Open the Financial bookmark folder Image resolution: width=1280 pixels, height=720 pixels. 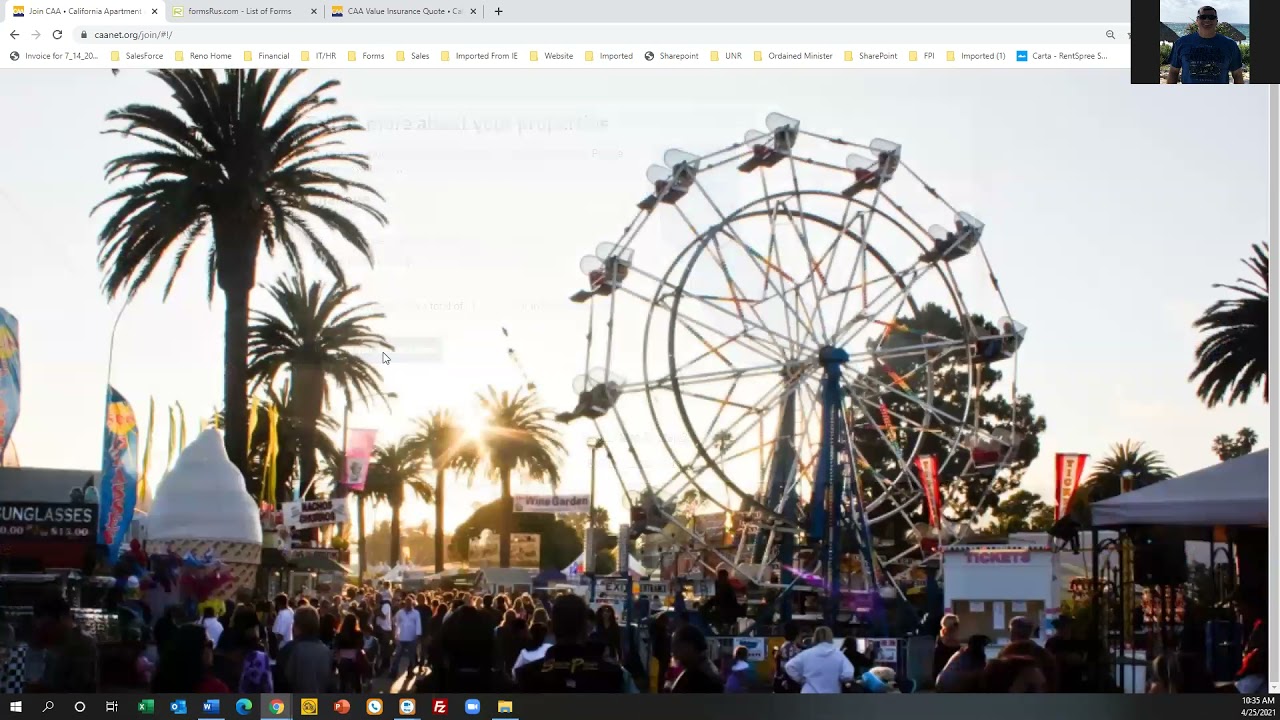click(266, 56)
